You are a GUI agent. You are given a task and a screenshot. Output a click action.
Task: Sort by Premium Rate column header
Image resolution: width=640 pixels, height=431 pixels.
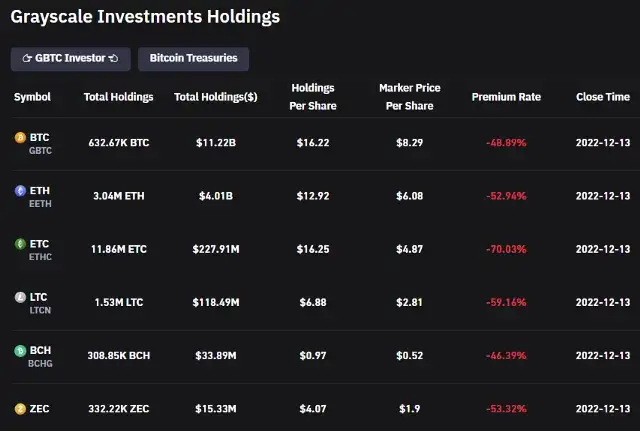coord(506,97)
